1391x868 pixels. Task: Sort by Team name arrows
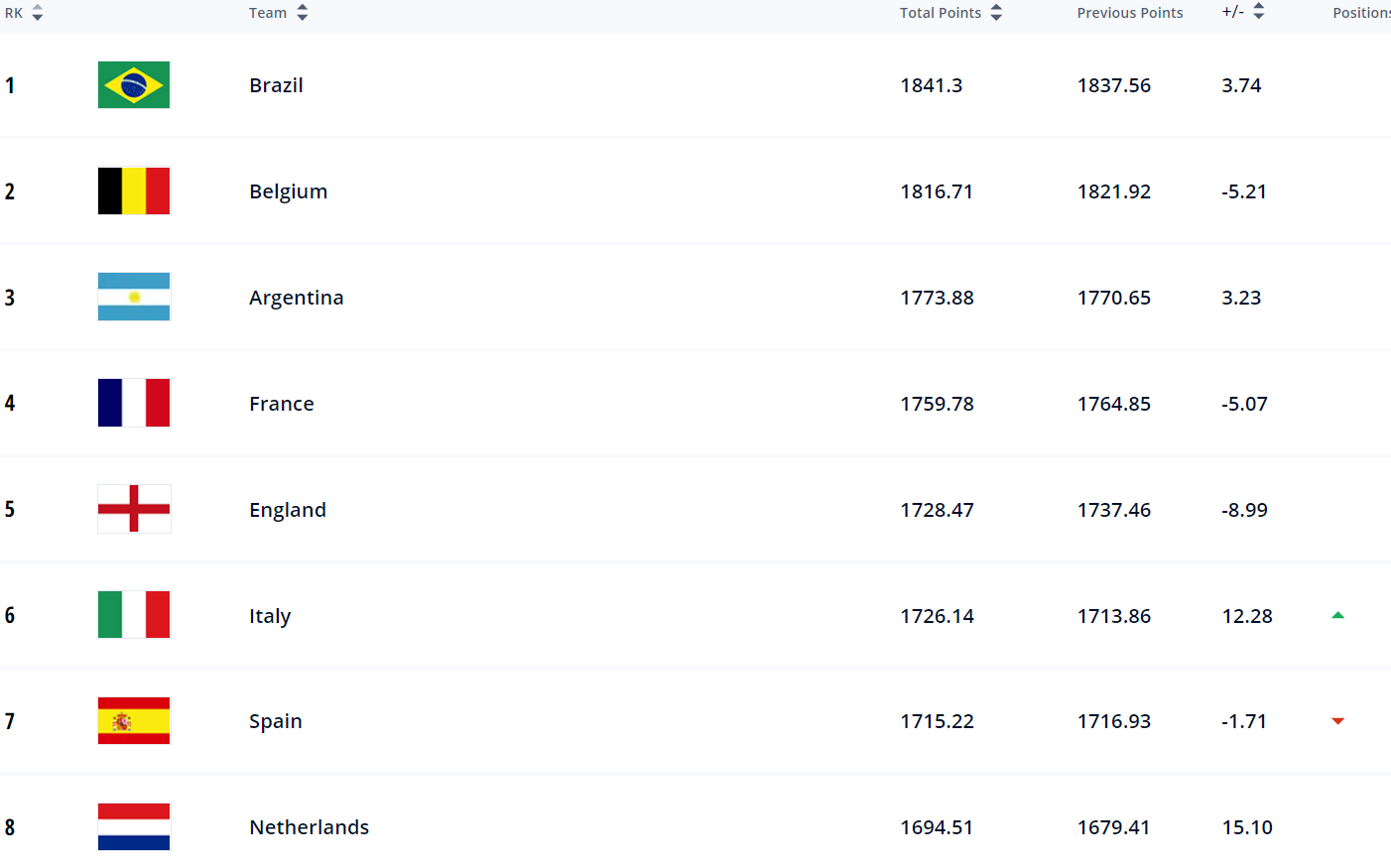click(303, 13)
